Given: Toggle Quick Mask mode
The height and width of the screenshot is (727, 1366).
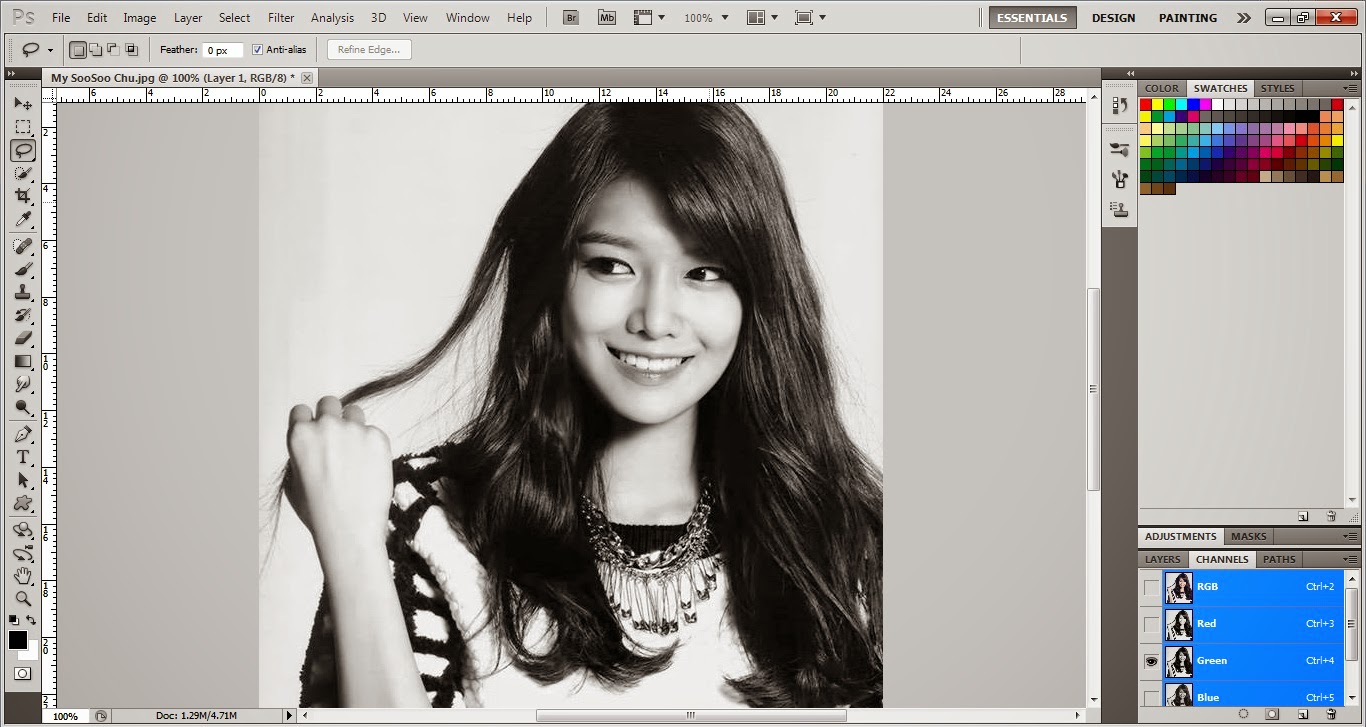Looking at the screenshot, I should (x=22, y=674).
